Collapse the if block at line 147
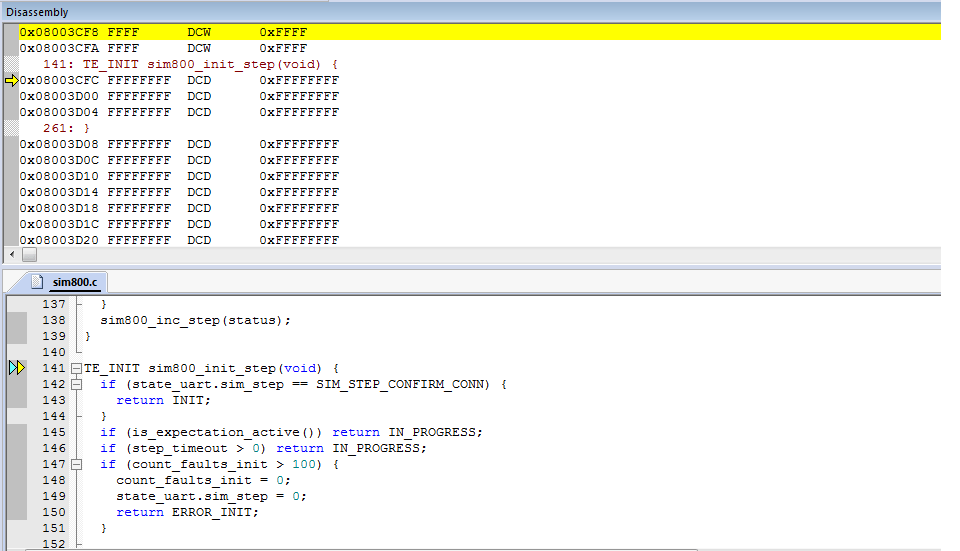This screenshot has height=551, width=960. tap(77, 465)
